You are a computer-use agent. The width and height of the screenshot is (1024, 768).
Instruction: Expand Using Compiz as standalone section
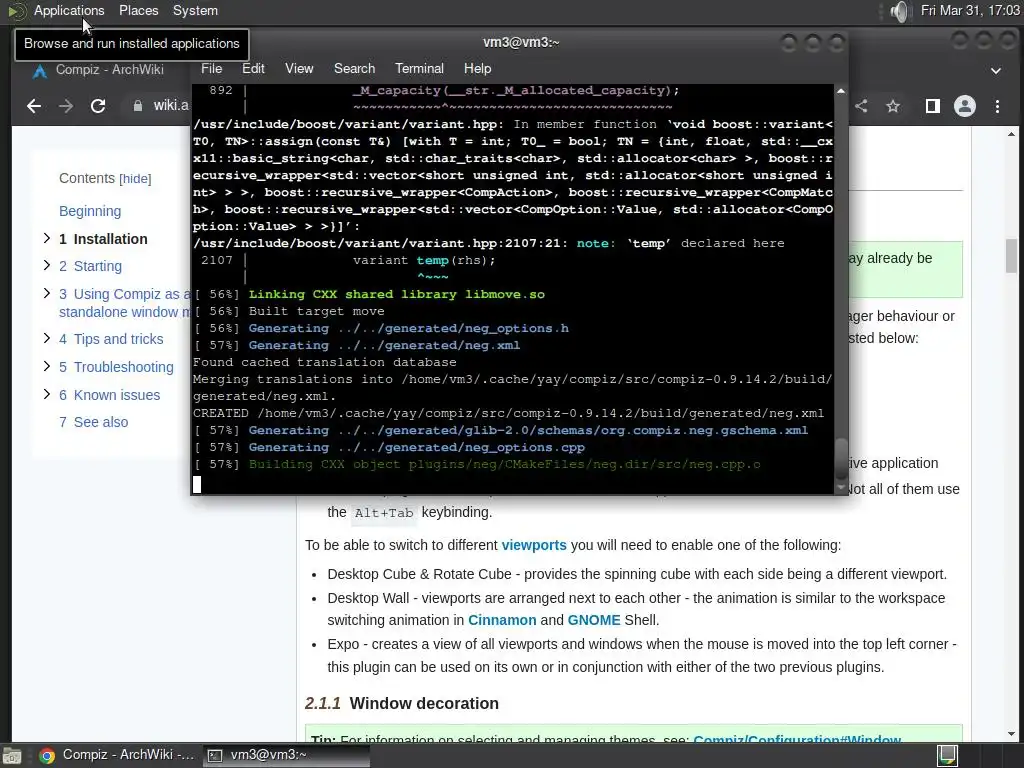[46, 293]
